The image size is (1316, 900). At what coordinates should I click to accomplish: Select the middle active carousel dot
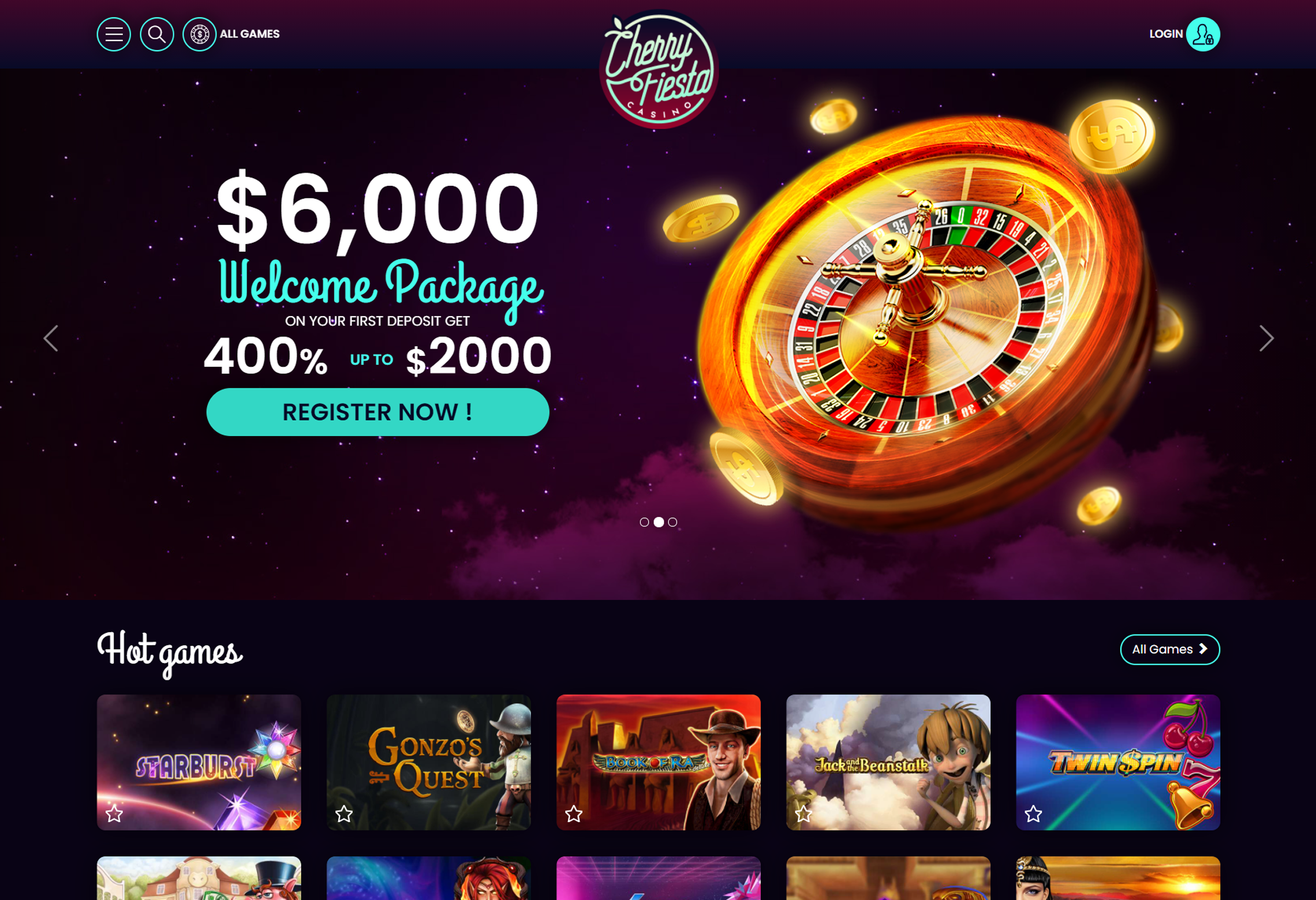pos(659,522)
